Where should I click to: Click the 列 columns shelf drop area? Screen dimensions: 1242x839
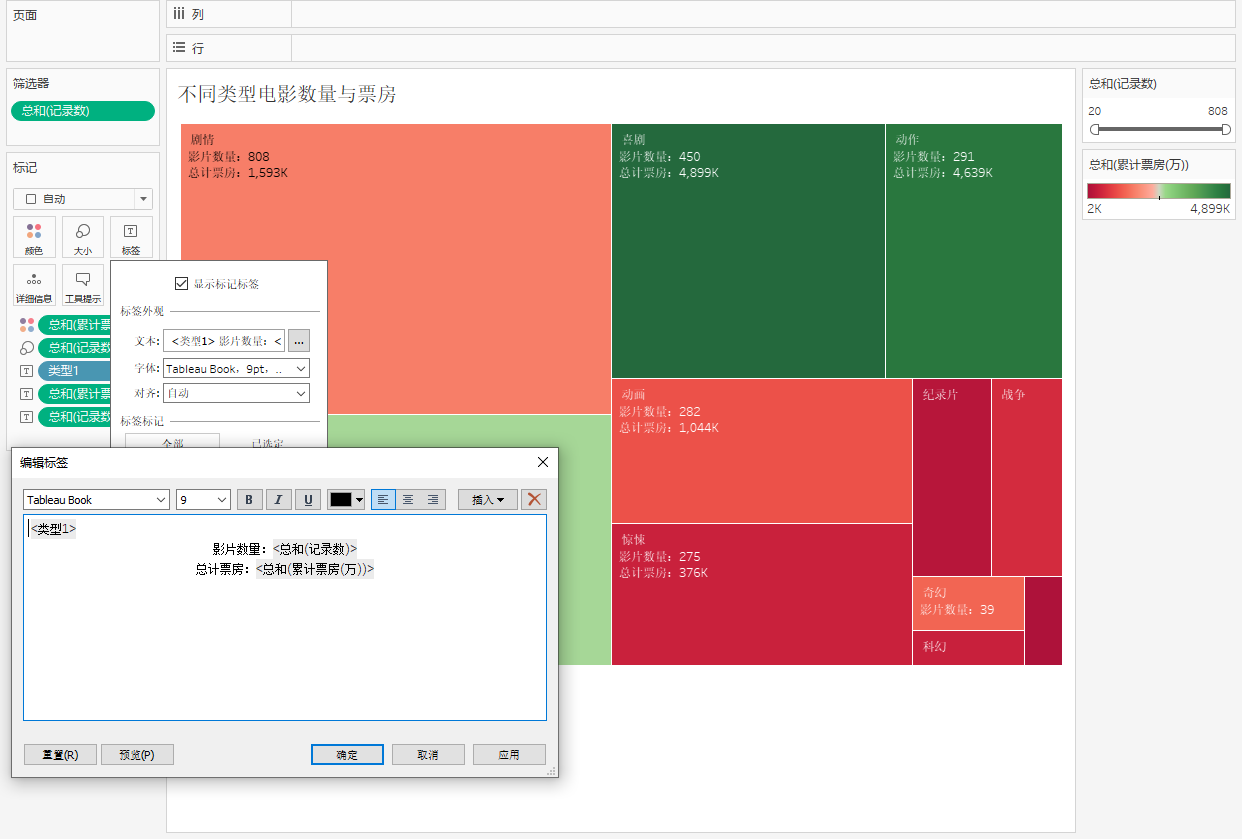(x=762, y=14)
